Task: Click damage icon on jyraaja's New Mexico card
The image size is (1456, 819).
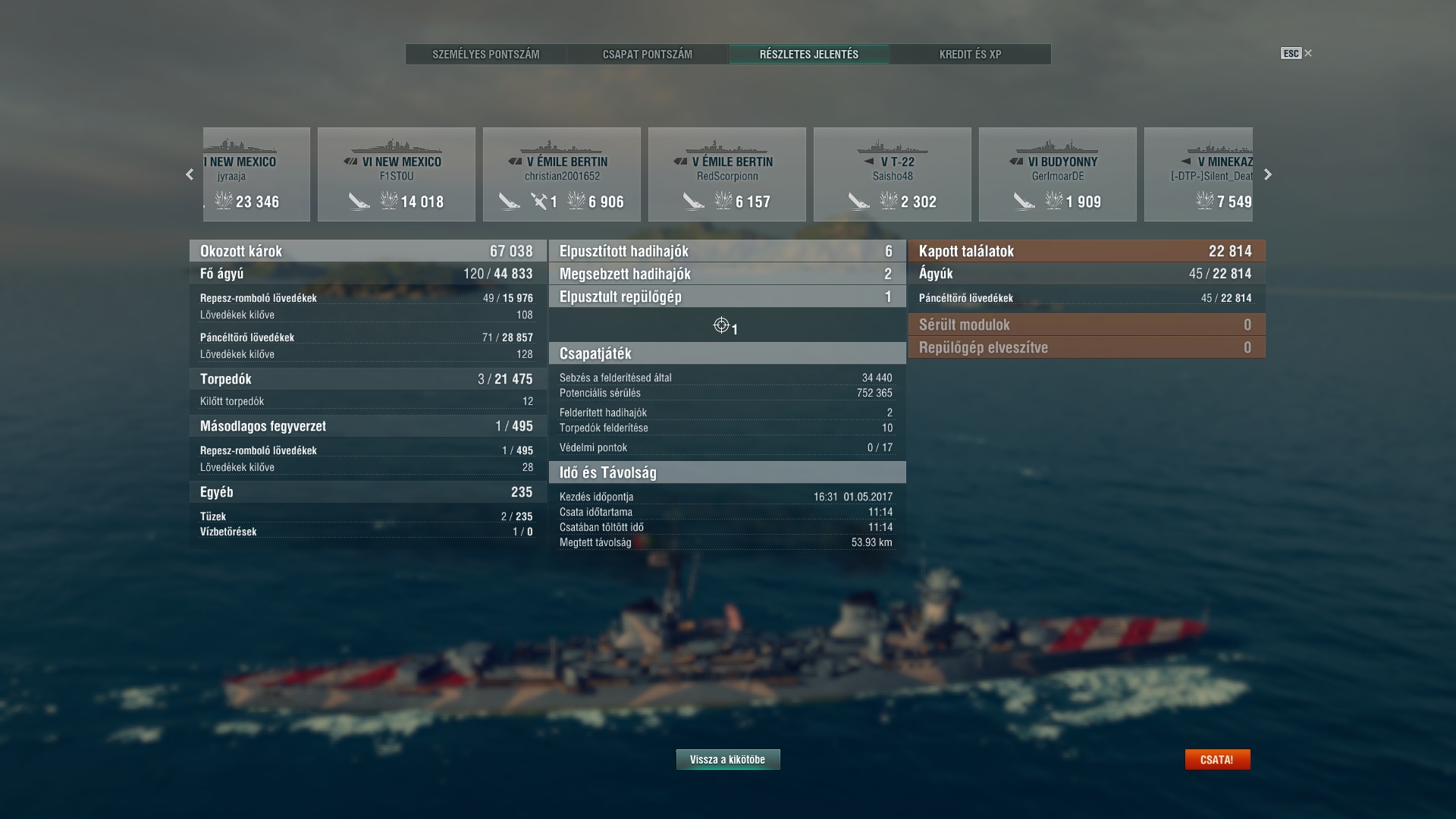Action: (223, 201)
